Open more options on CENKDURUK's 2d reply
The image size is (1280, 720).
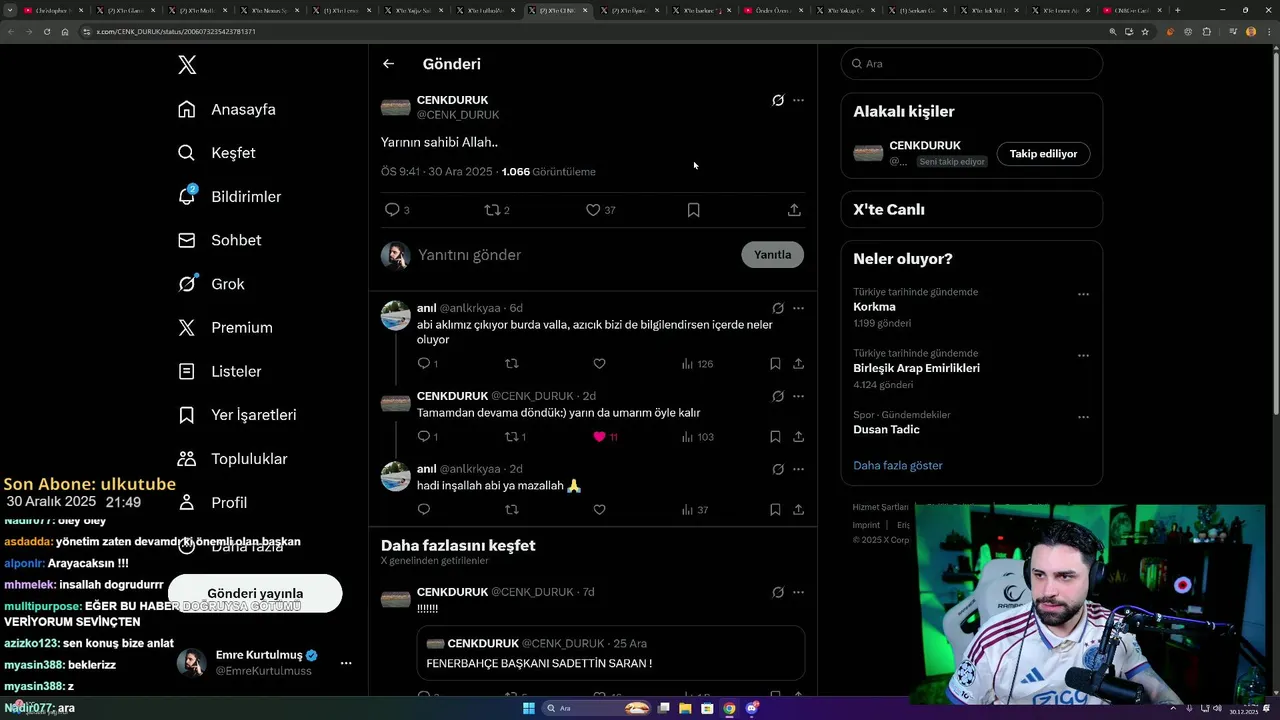(798, 396)
